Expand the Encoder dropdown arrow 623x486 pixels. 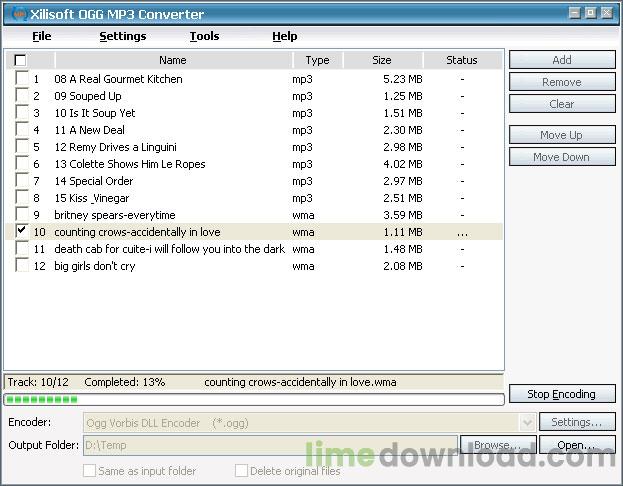click(x=527, y=422)
